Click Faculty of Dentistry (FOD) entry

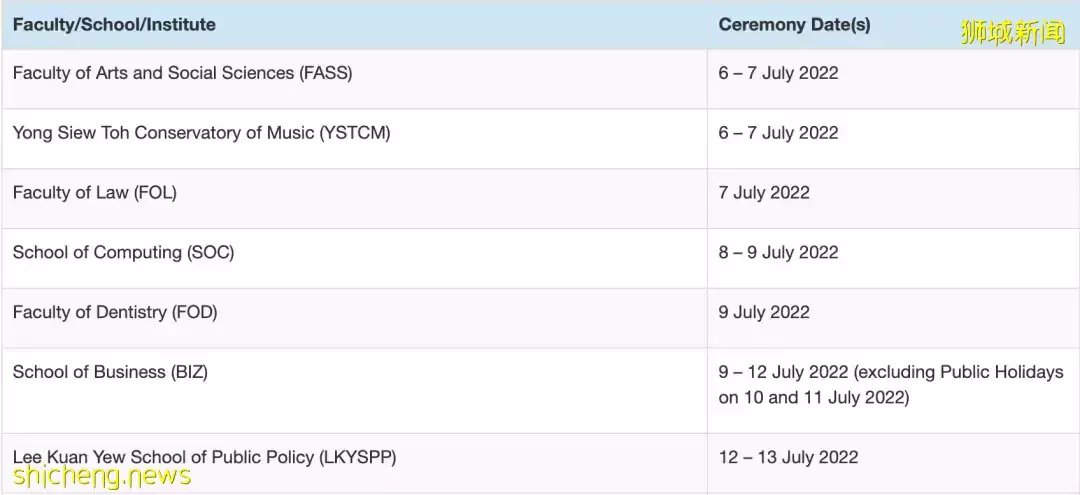115,313
